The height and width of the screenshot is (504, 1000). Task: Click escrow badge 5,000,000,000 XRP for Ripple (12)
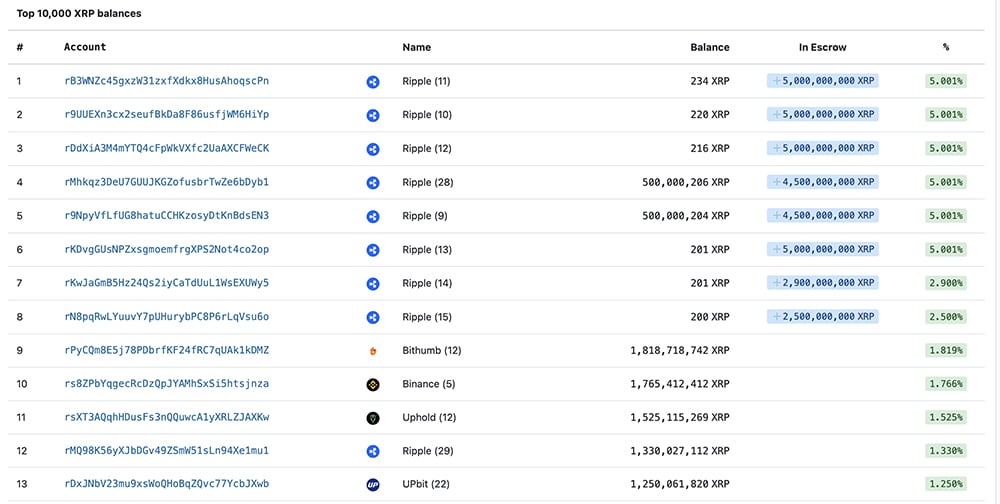pyautogui.click(x=823, y=148)
